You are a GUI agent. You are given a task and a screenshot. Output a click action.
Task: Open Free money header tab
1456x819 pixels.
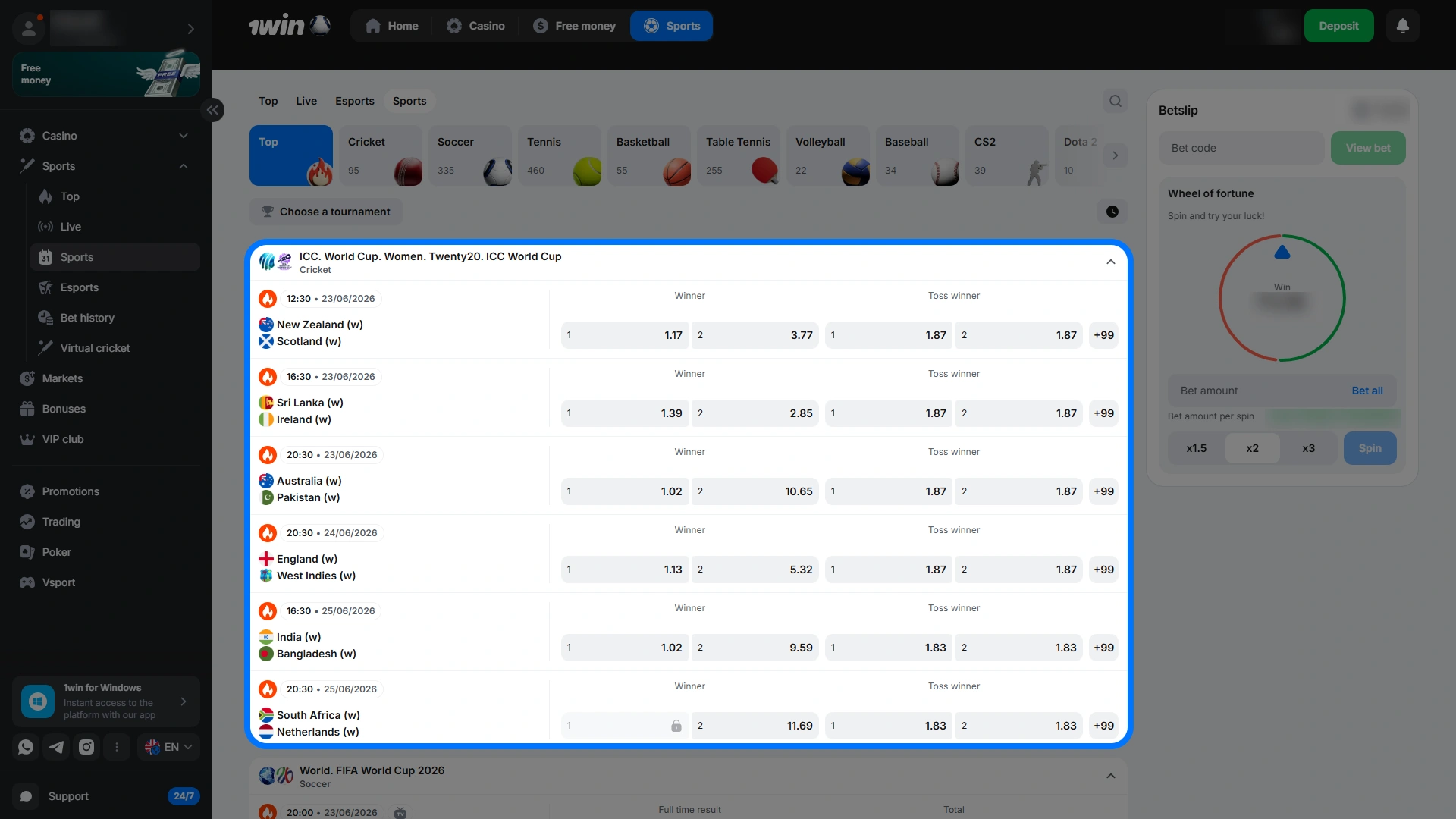574,26
